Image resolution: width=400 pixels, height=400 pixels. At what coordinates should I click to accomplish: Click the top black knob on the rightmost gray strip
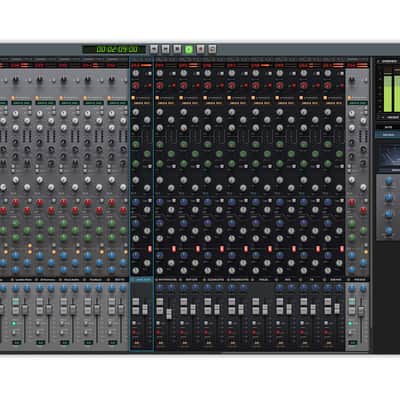[x=352, y=79]
